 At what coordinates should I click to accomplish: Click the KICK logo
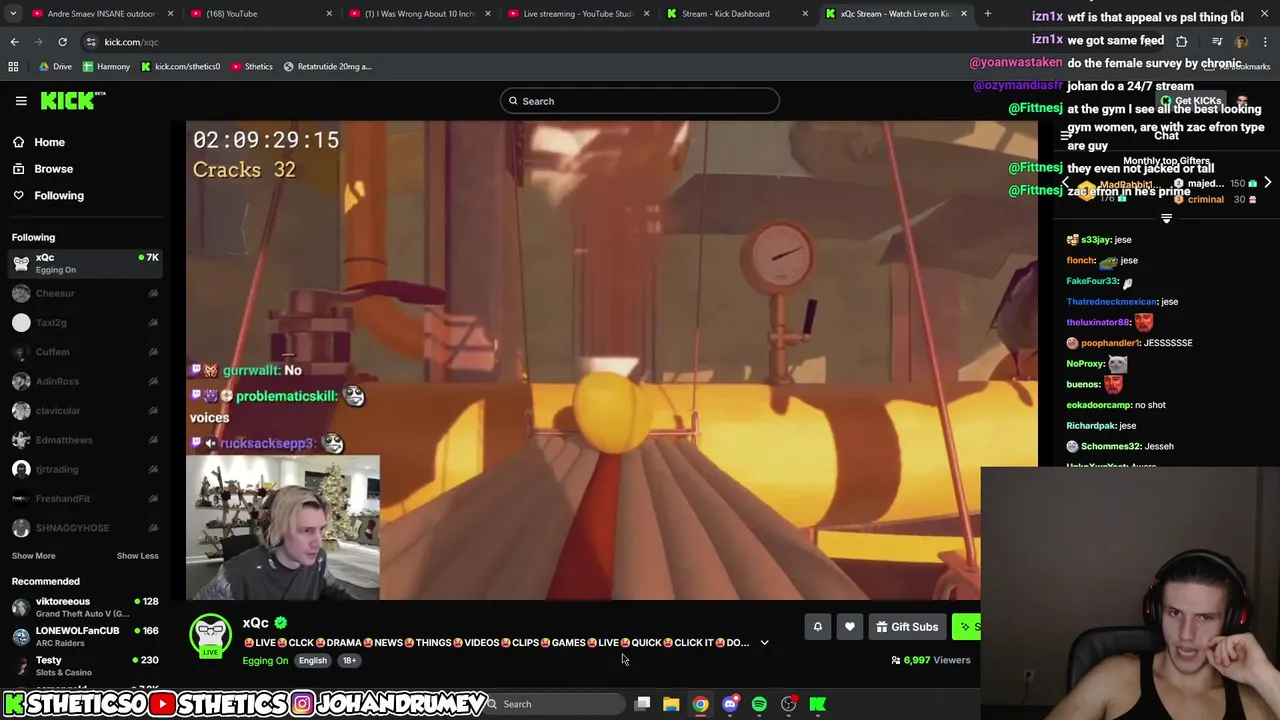click(x=72, y=101)
